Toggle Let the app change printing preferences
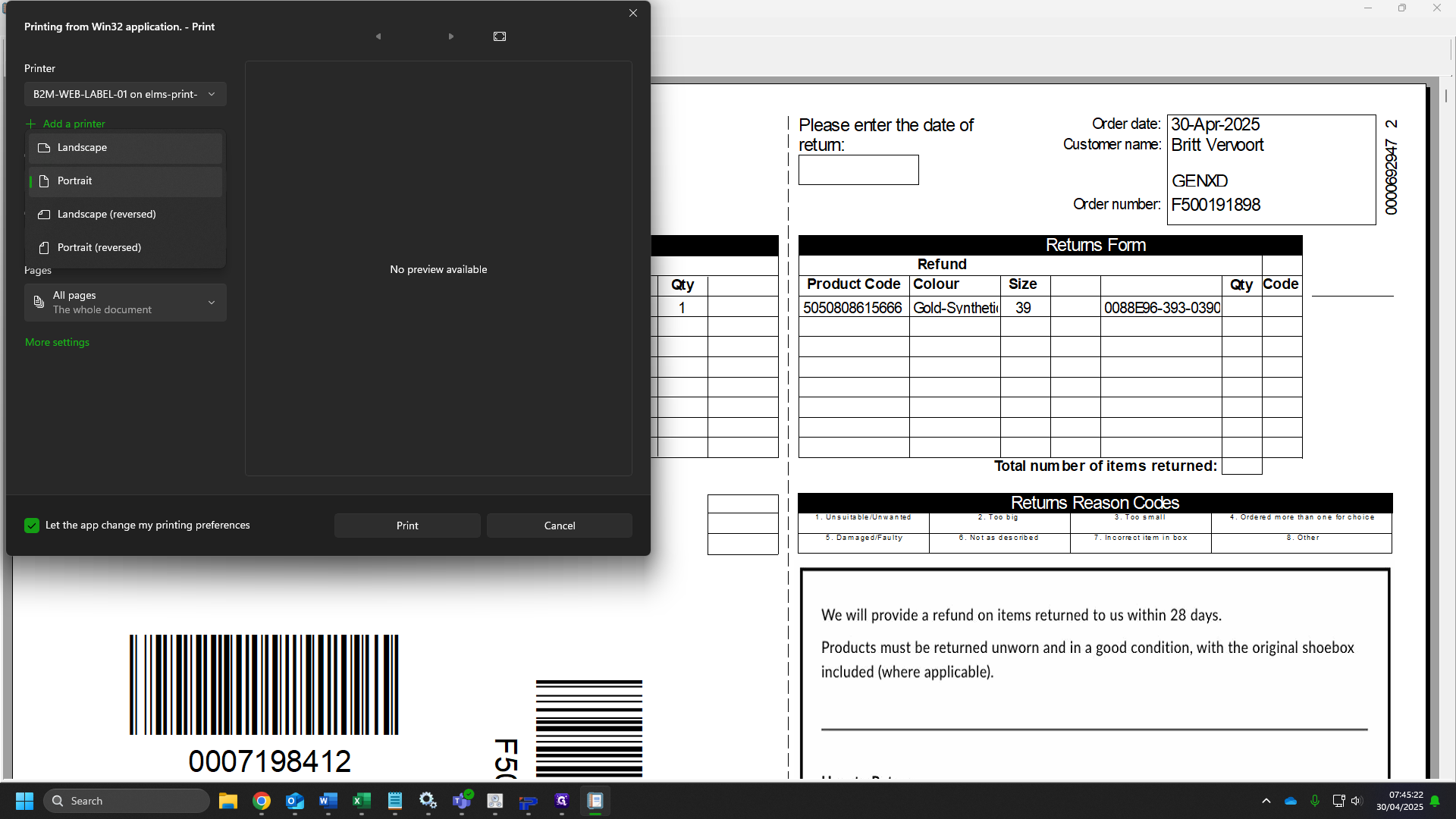This screenshot has width=1456, height=819. [32, 526]
